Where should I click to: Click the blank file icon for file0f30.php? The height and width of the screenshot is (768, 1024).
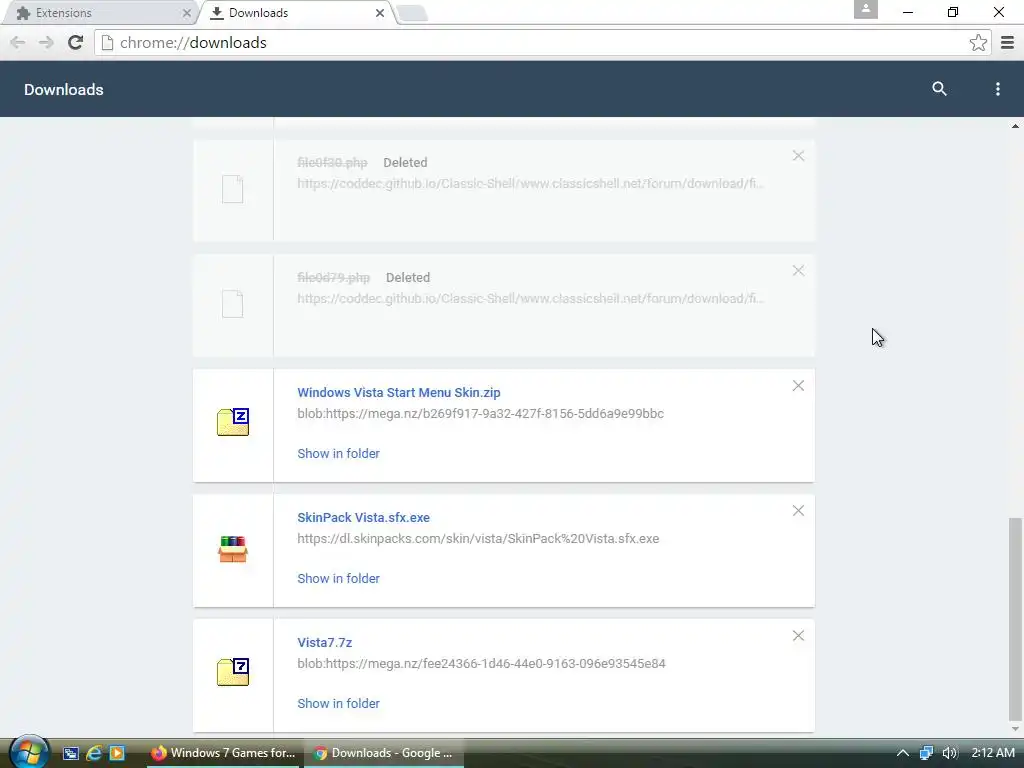pyautogui.click(x=232, y=189)
